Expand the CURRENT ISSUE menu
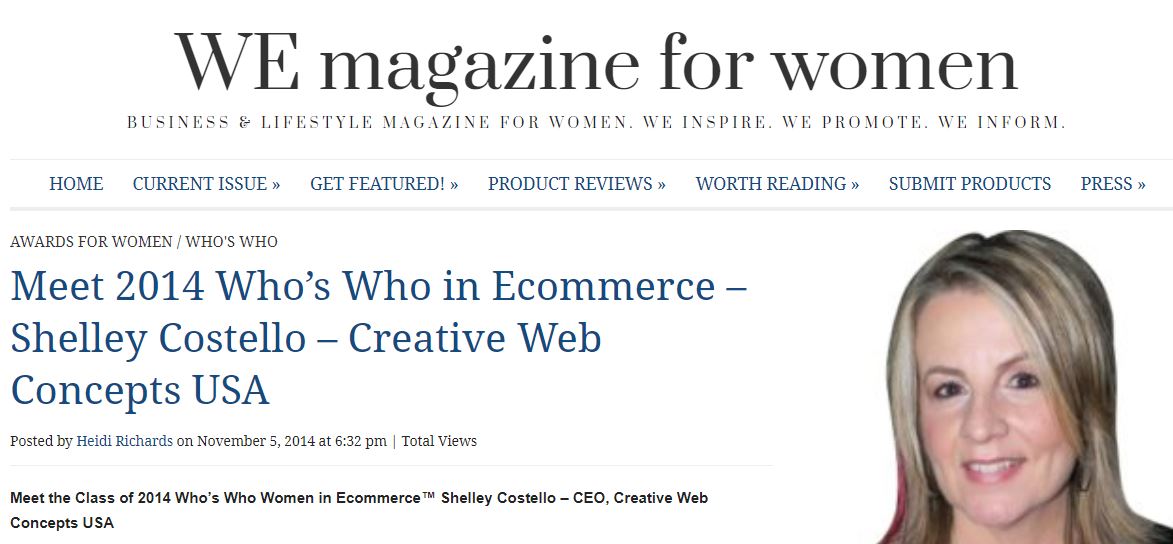The height and width of the screenshot is (544, 1173). [x=206, y=184]
